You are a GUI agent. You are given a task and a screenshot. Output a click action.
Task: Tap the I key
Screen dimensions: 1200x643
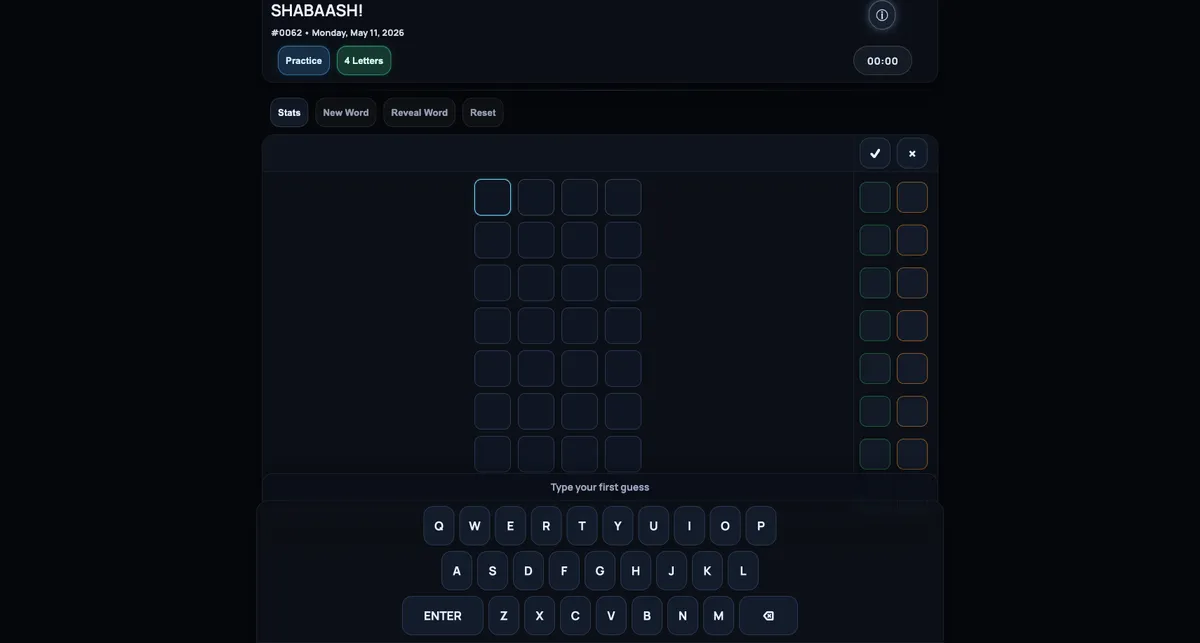pyautogui.click(x=689, y=526)
